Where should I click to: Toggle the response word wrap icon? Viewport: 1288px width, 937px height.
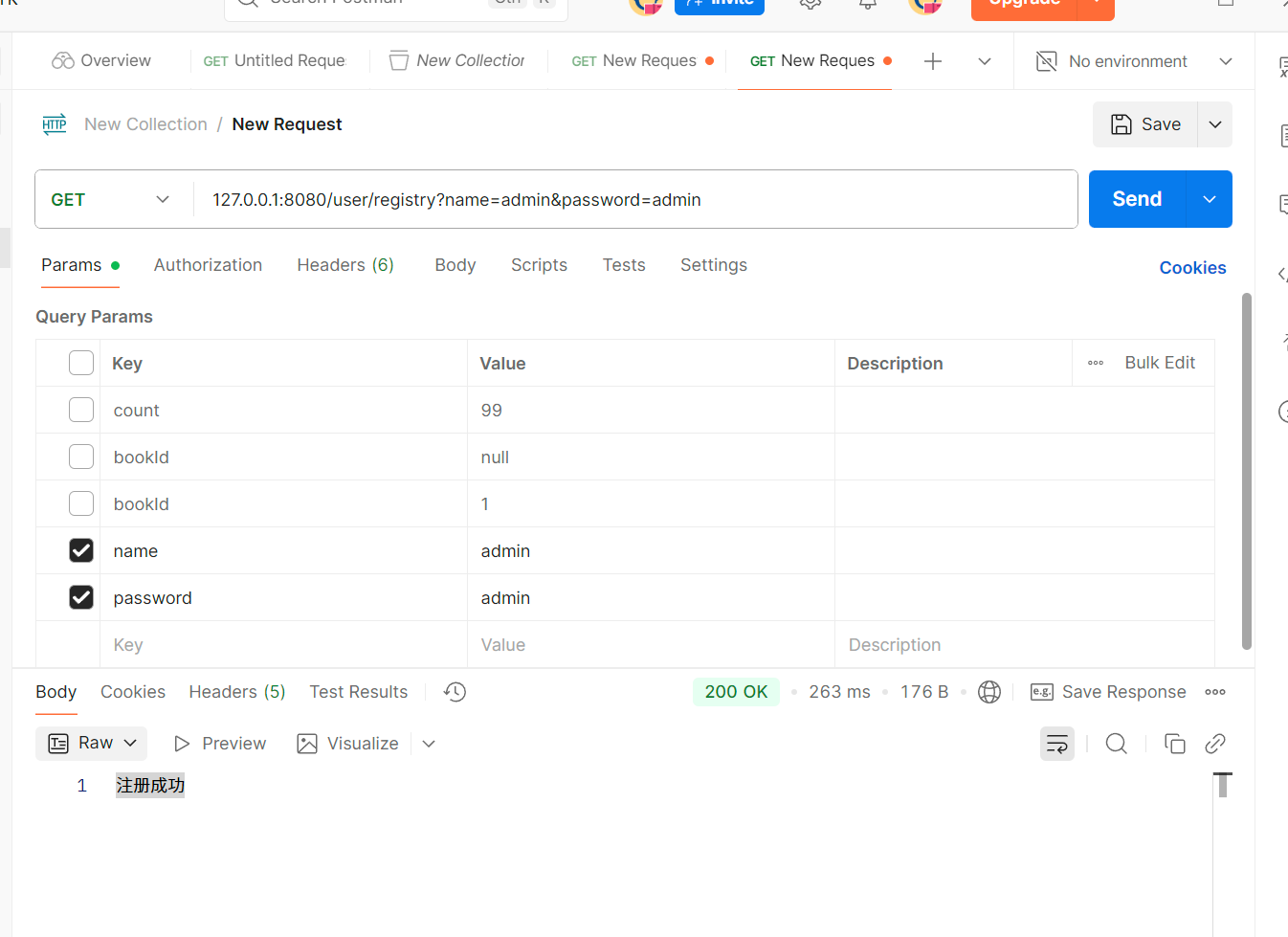coord(1057,744)
